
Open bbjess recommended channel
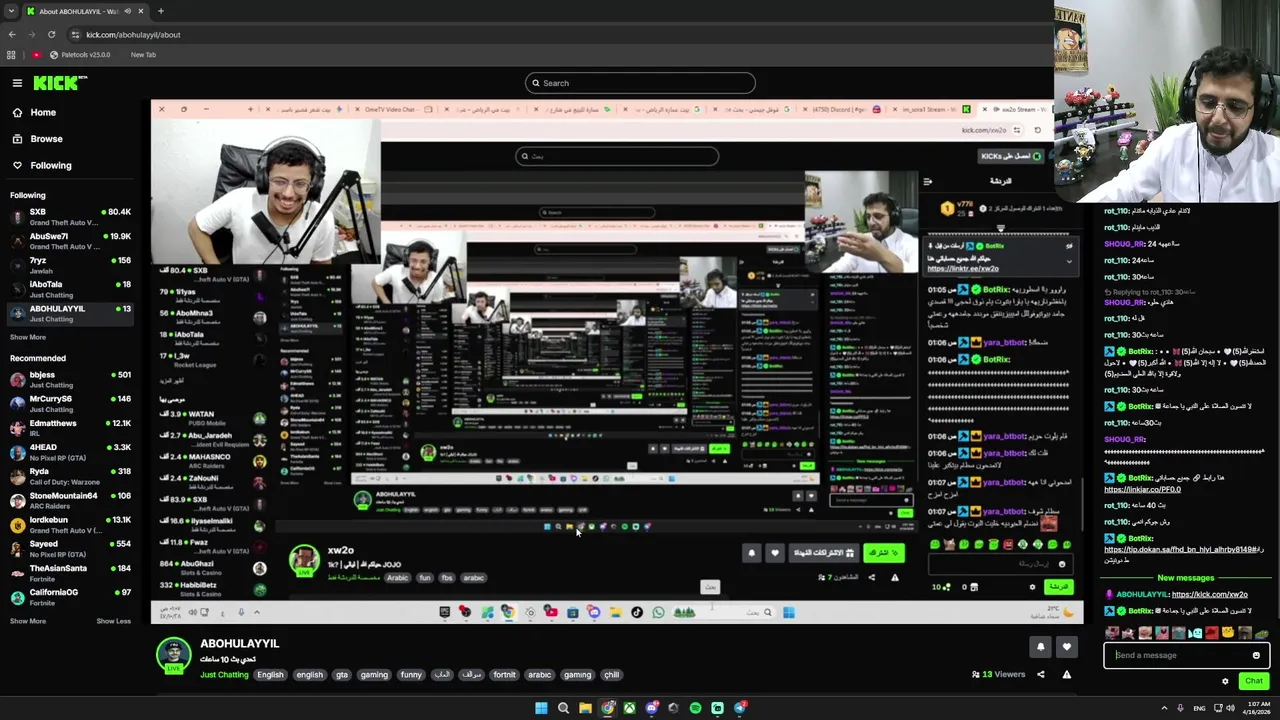[x=70, y=379]
